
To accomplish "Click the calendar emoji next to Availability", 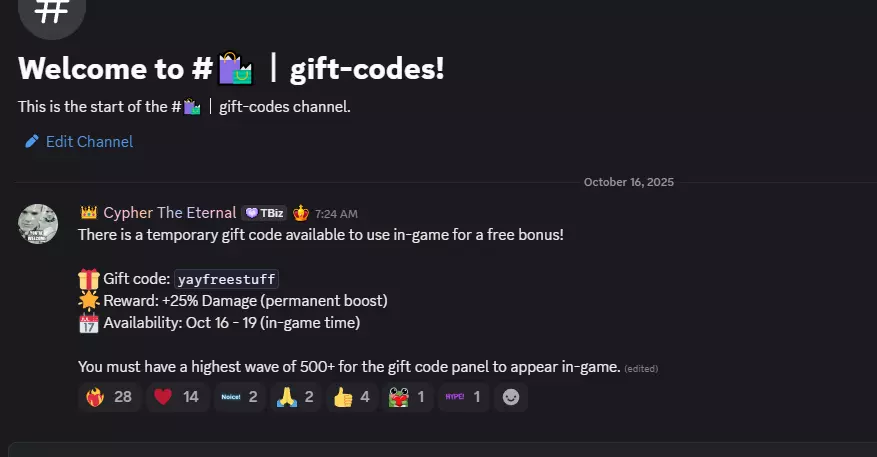I will pos(88,323).
